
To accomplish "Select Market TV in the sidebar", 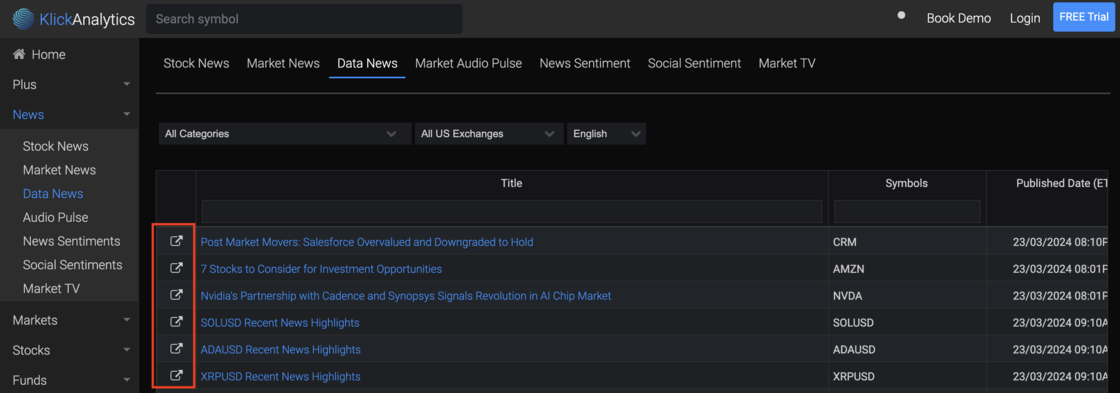I will tap(51, 289).
